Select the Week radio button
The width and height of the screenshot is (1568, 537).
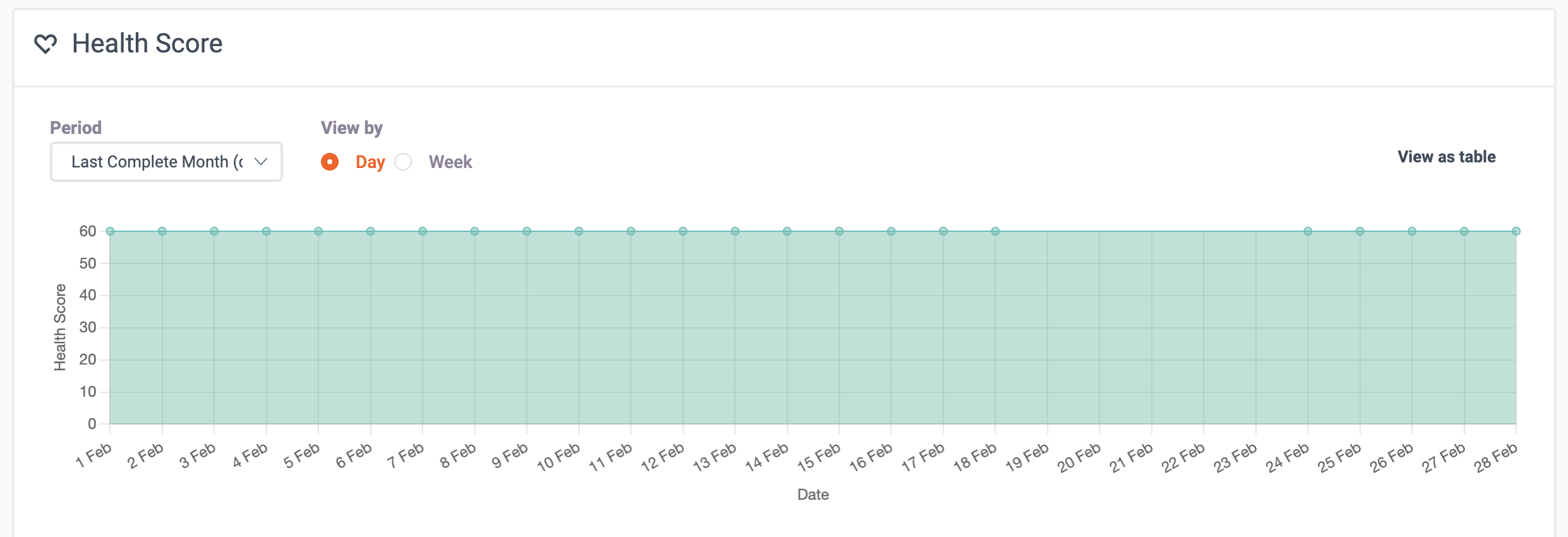pyautogui.click(x=403, y=162)
